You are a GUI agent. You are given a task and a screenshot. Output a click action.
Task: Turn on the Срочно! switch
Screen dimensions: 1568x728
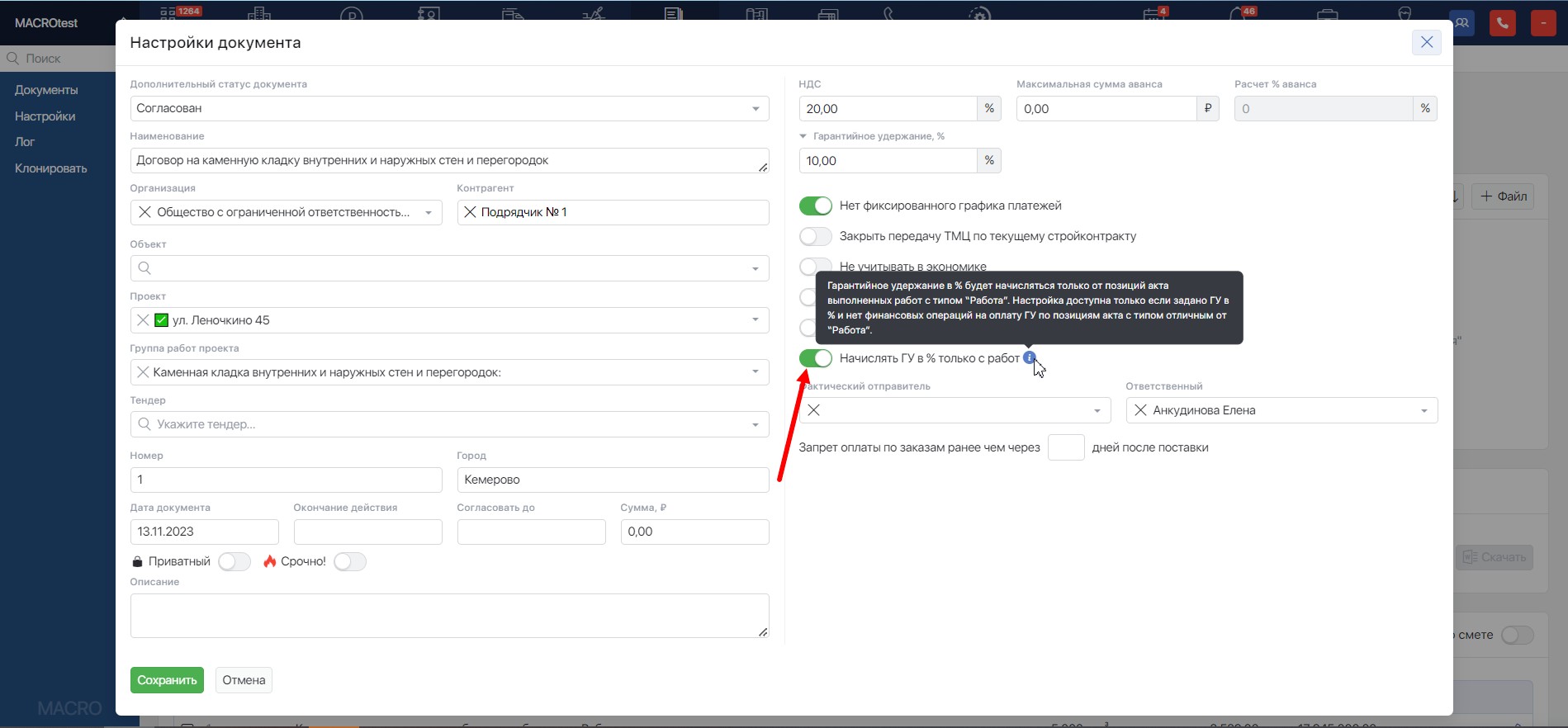click(x=349, y=561)
